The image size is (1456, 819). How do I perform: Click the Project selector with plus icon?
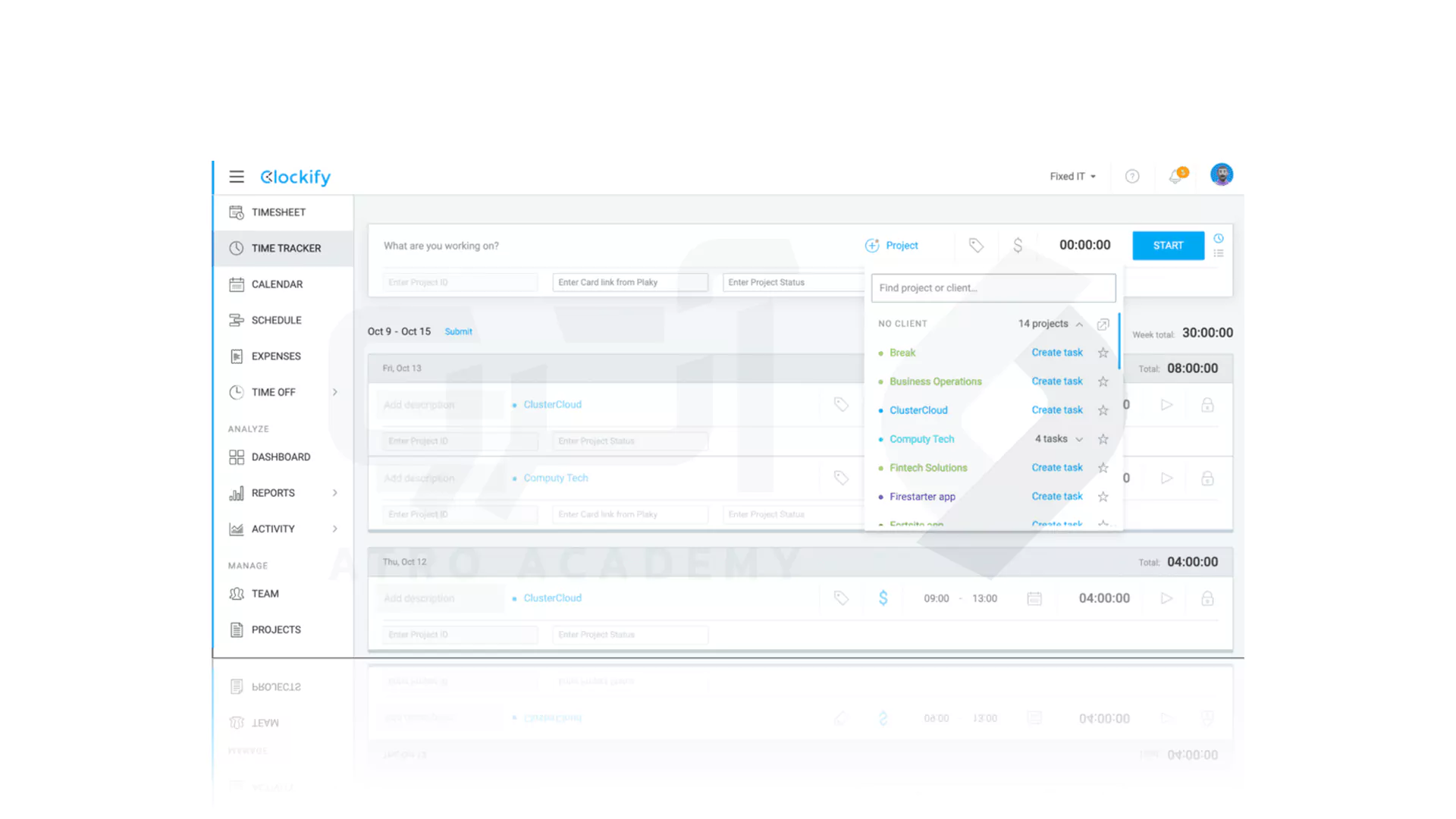[892, 246]
